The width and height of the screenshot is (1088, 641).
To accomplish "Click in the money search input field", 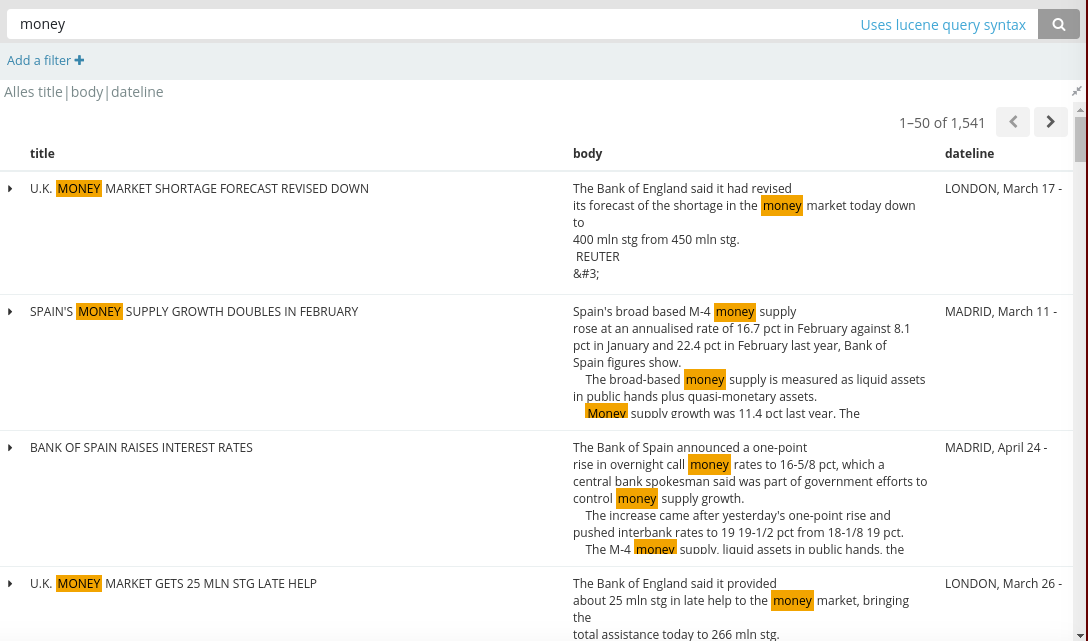I will [430, 24].
